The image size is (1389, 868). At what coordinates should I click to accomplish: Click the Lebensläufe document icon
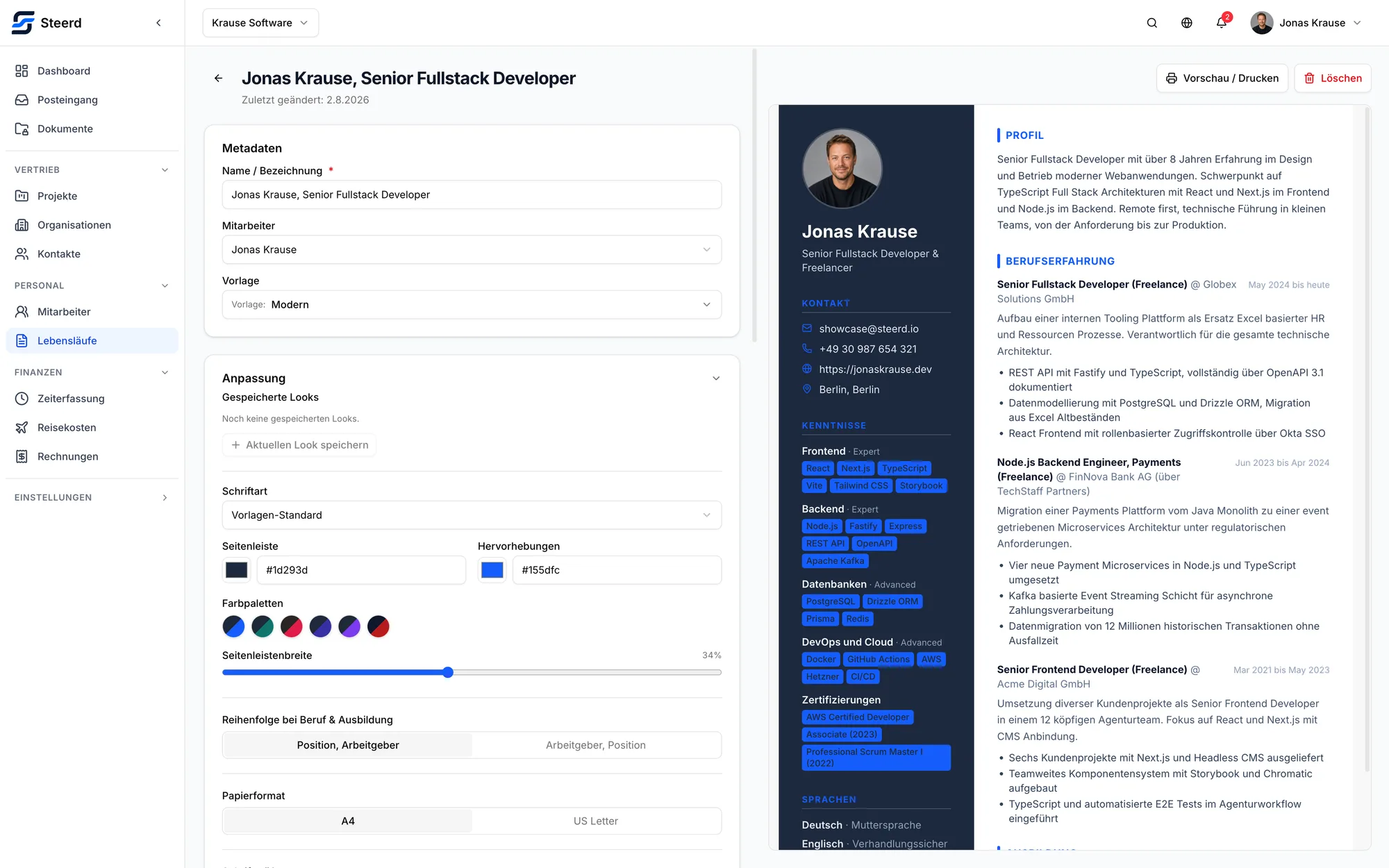tap(22, 341)
